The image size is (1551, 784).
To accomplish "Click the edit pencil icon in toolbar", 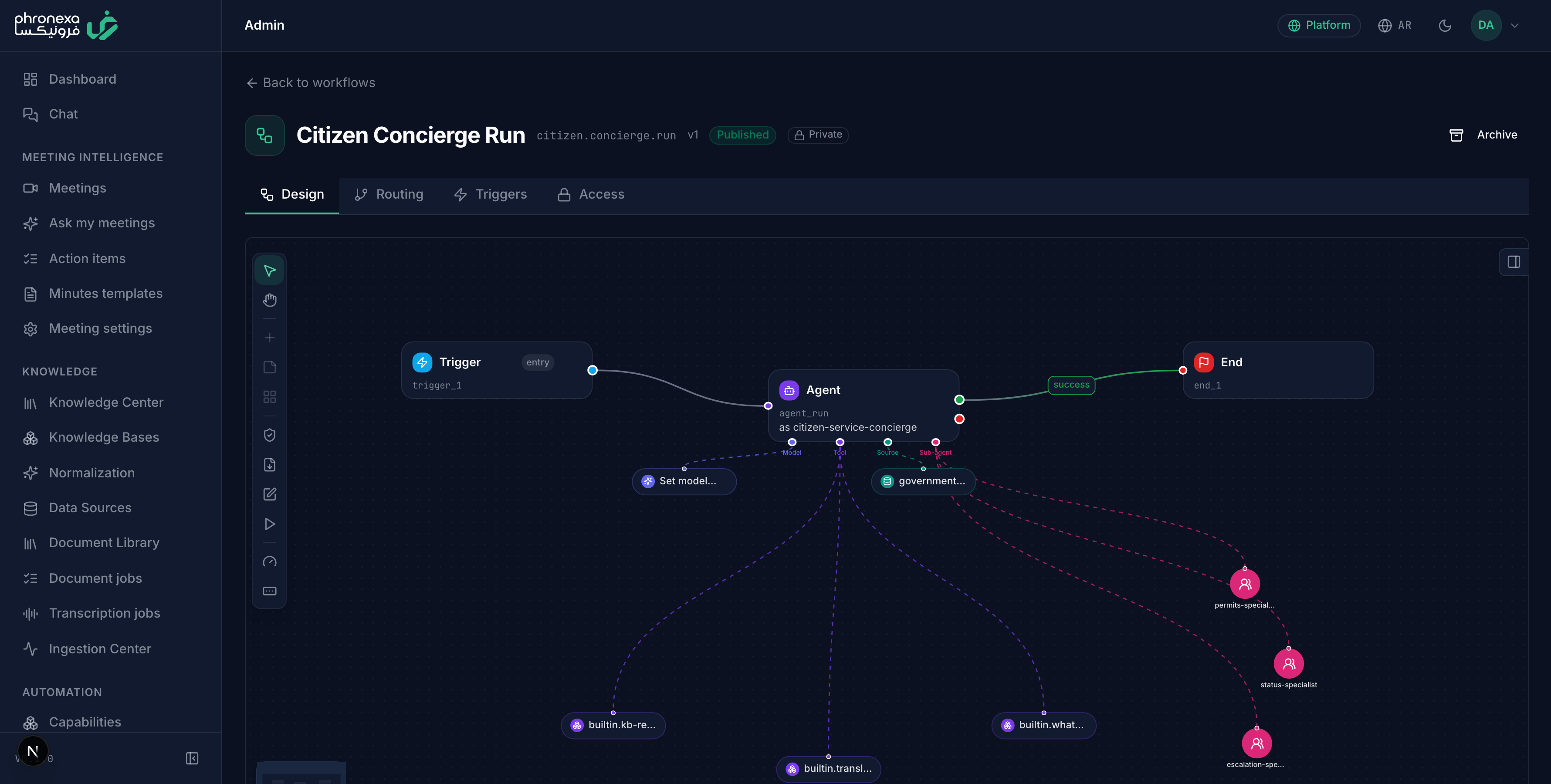I will 269,494.
